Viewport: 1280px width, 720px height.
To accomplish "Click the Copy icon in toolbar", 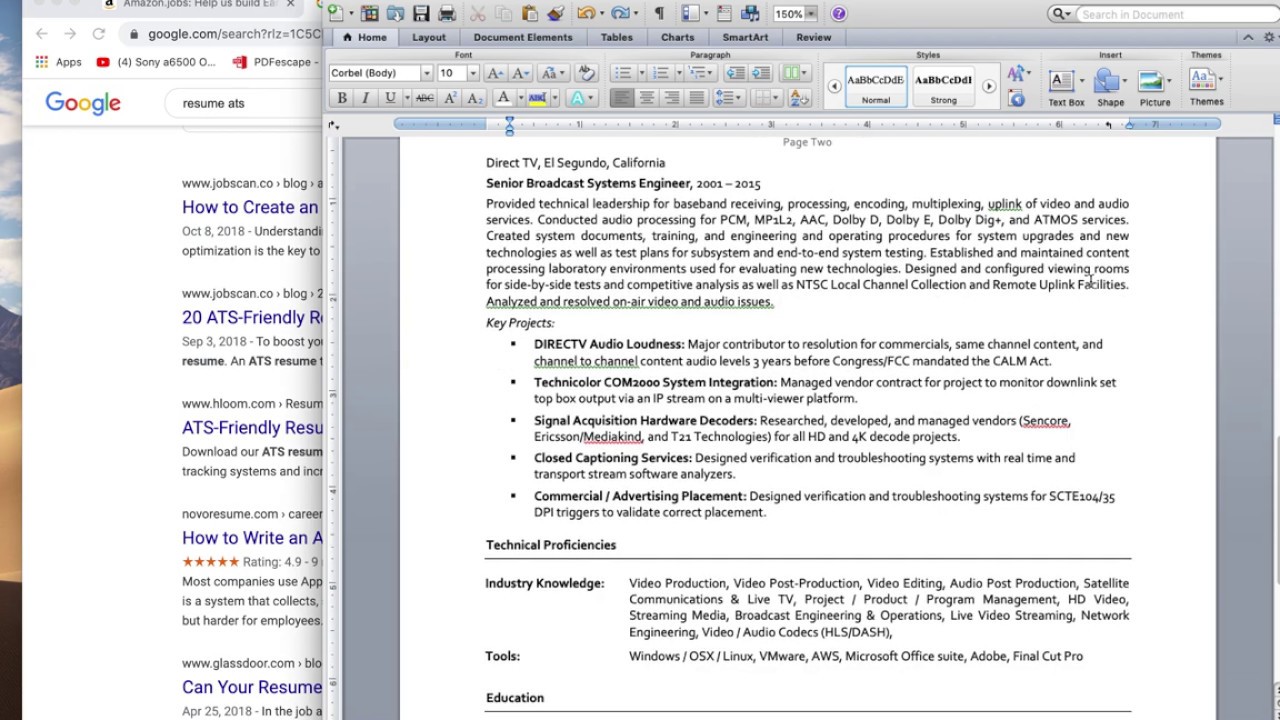I will click(503, 14).
